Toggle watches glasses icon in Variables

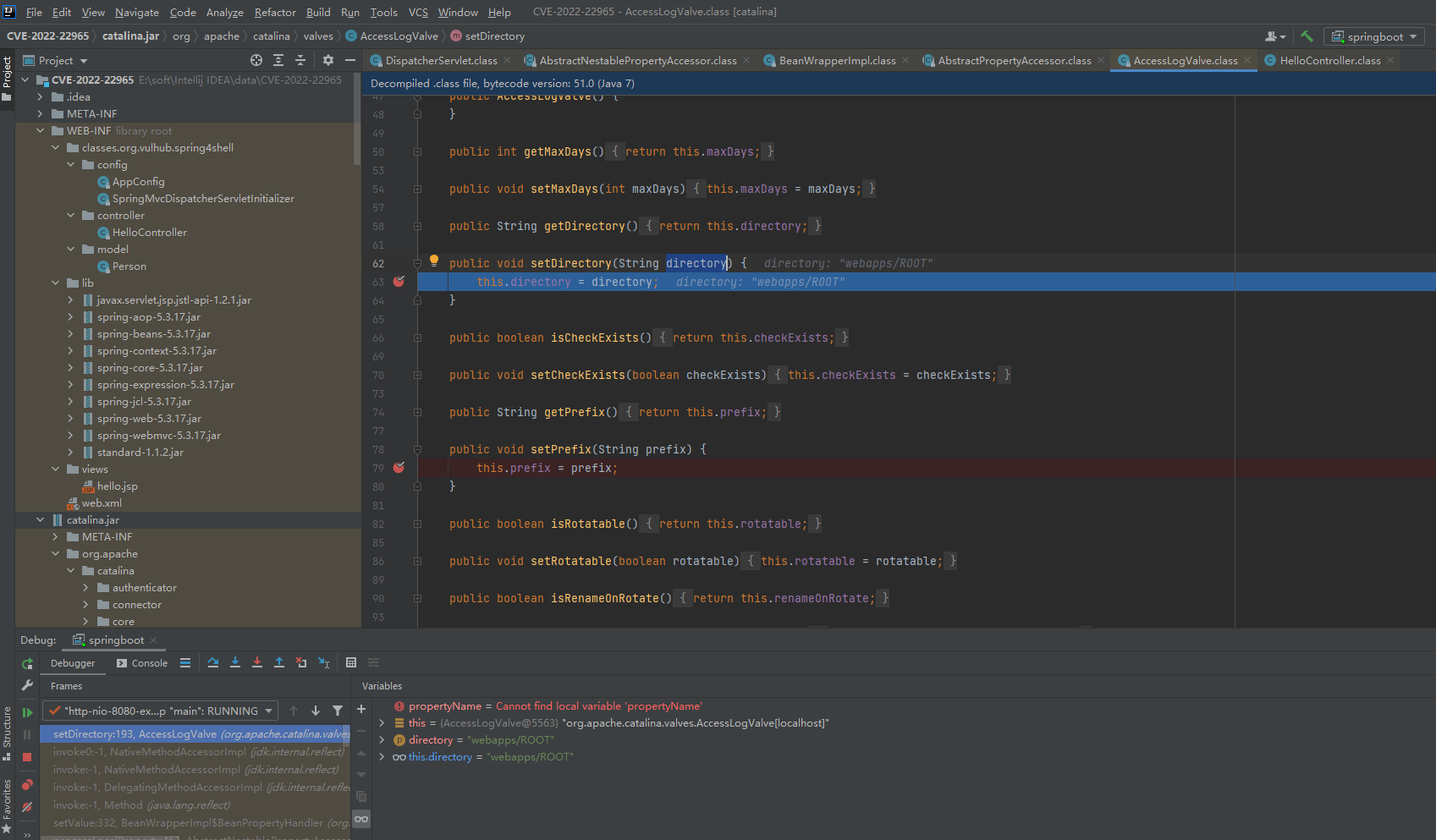[x=361, y=819]
